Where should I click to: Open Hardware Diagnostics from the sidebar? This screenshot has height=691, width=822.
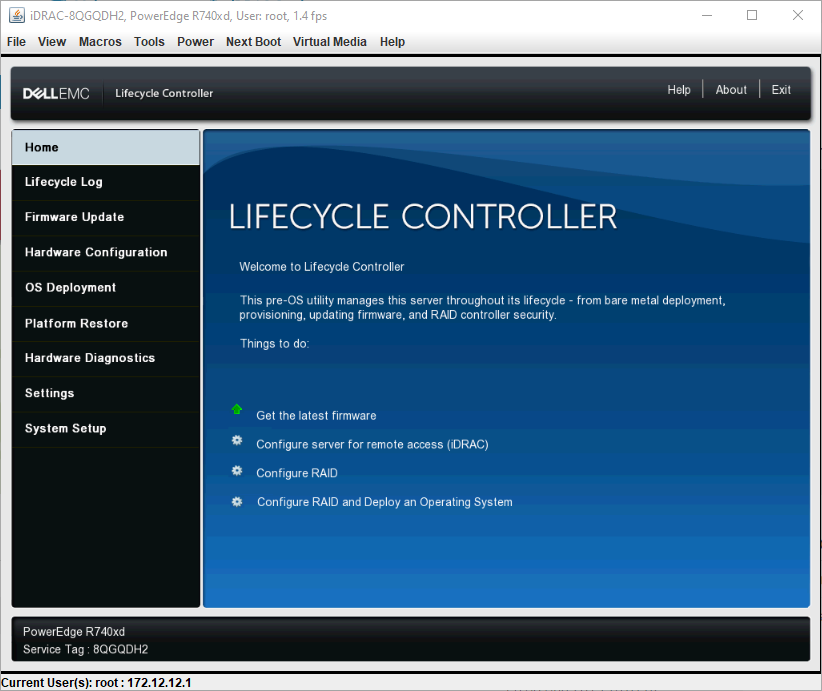tap(89, 358)
